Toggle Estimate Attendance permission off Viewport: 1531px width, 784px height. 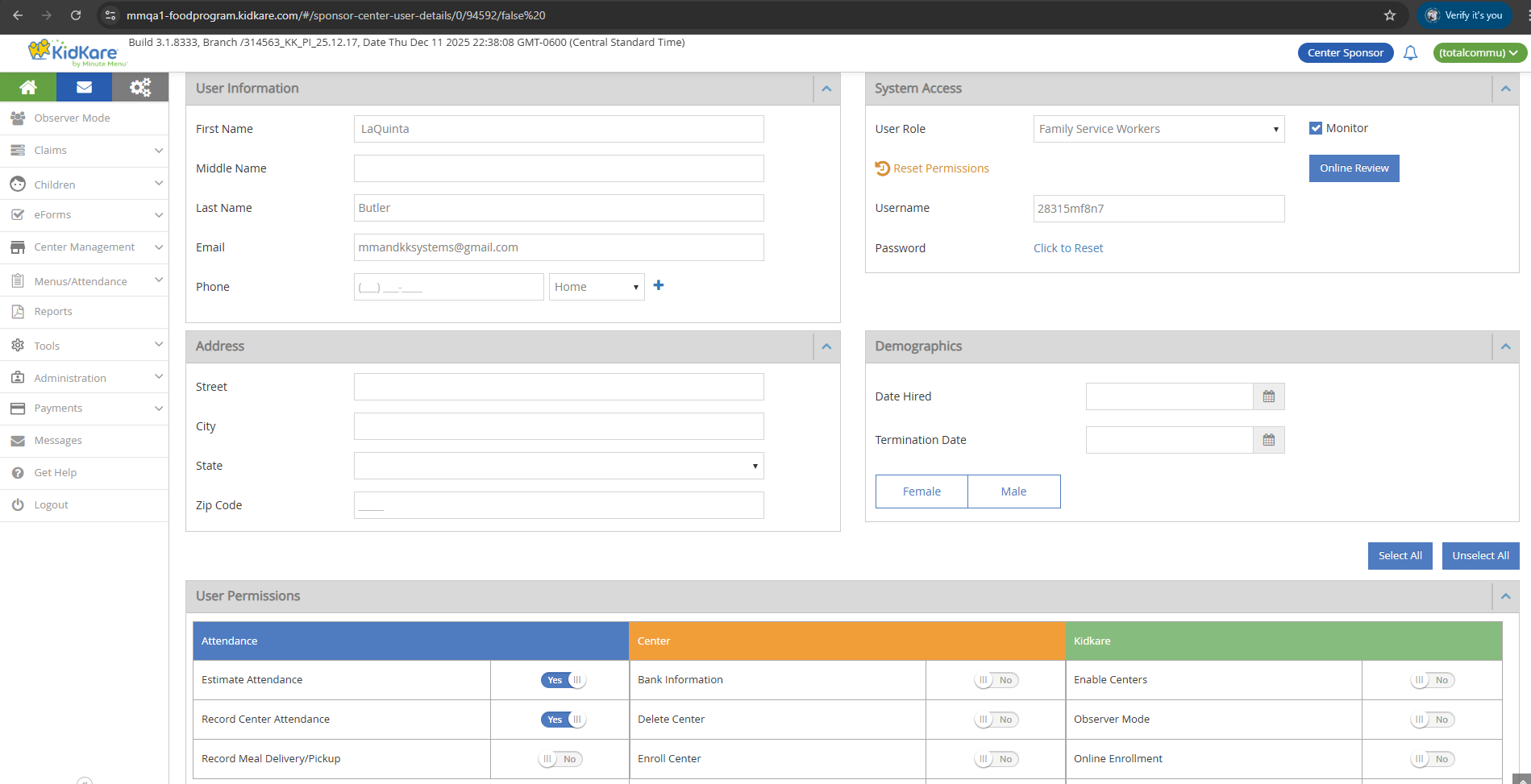click(x=563, y=680)
